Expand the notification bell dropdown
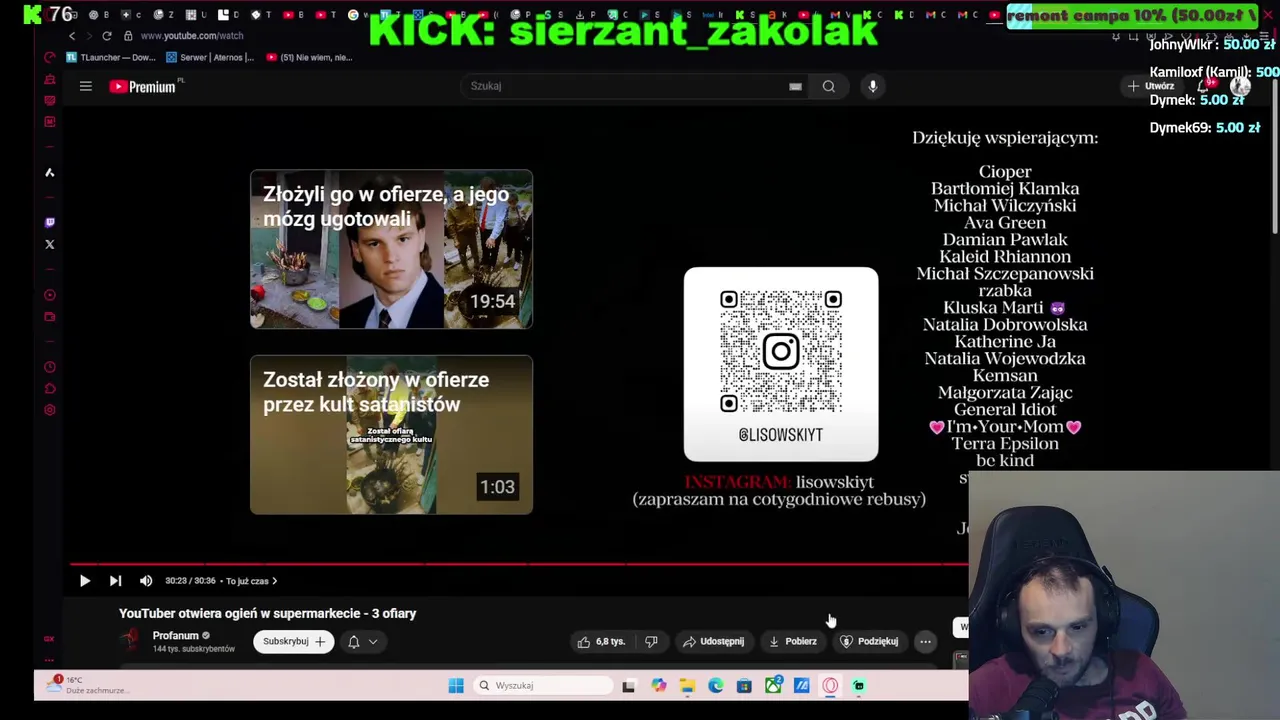This screenshot has width=1280, height=720. coord(362,642)
